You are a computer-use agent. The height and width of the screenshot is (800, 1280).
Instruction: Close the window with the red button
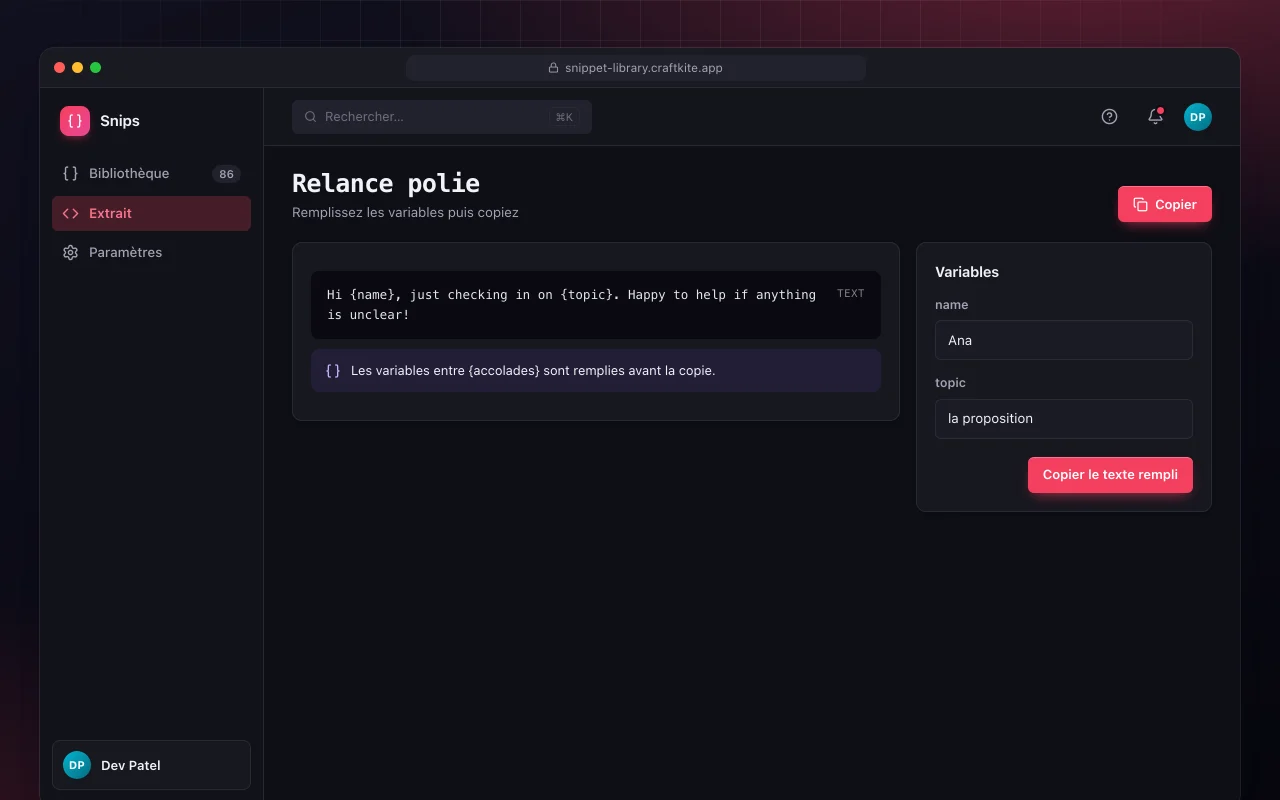[60, 68]
